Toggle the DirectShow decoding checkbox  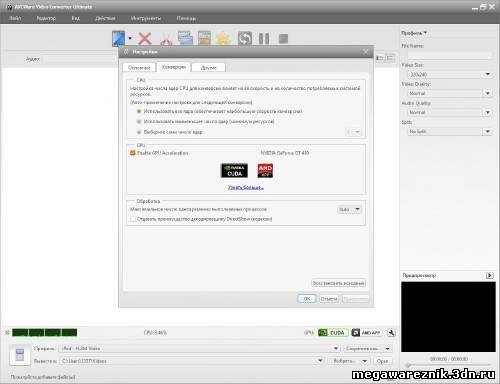(133, 219)
